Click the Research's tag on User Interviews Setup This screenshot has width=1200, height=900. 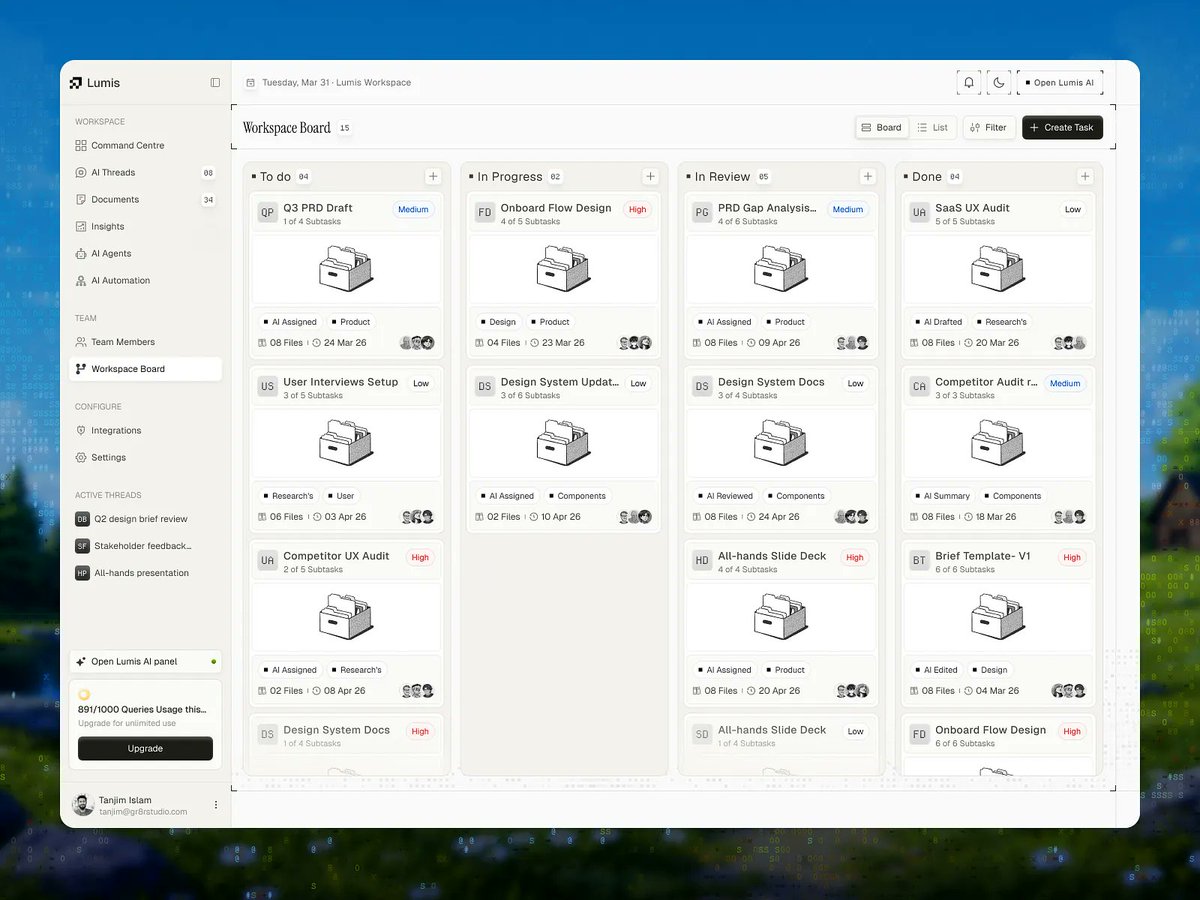pyautogui.click(x=288, y=496)
